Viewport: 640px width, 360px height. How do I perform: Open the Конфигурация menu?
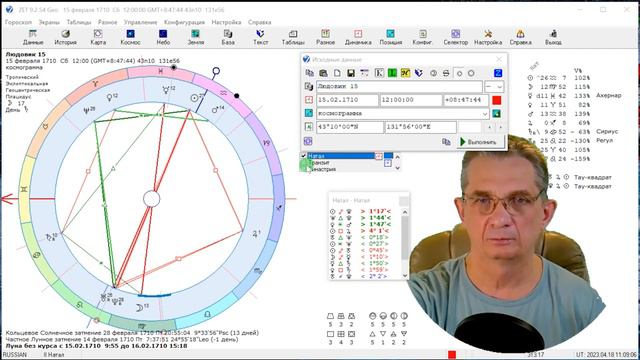pyautogui.click(x=184, y=22)
